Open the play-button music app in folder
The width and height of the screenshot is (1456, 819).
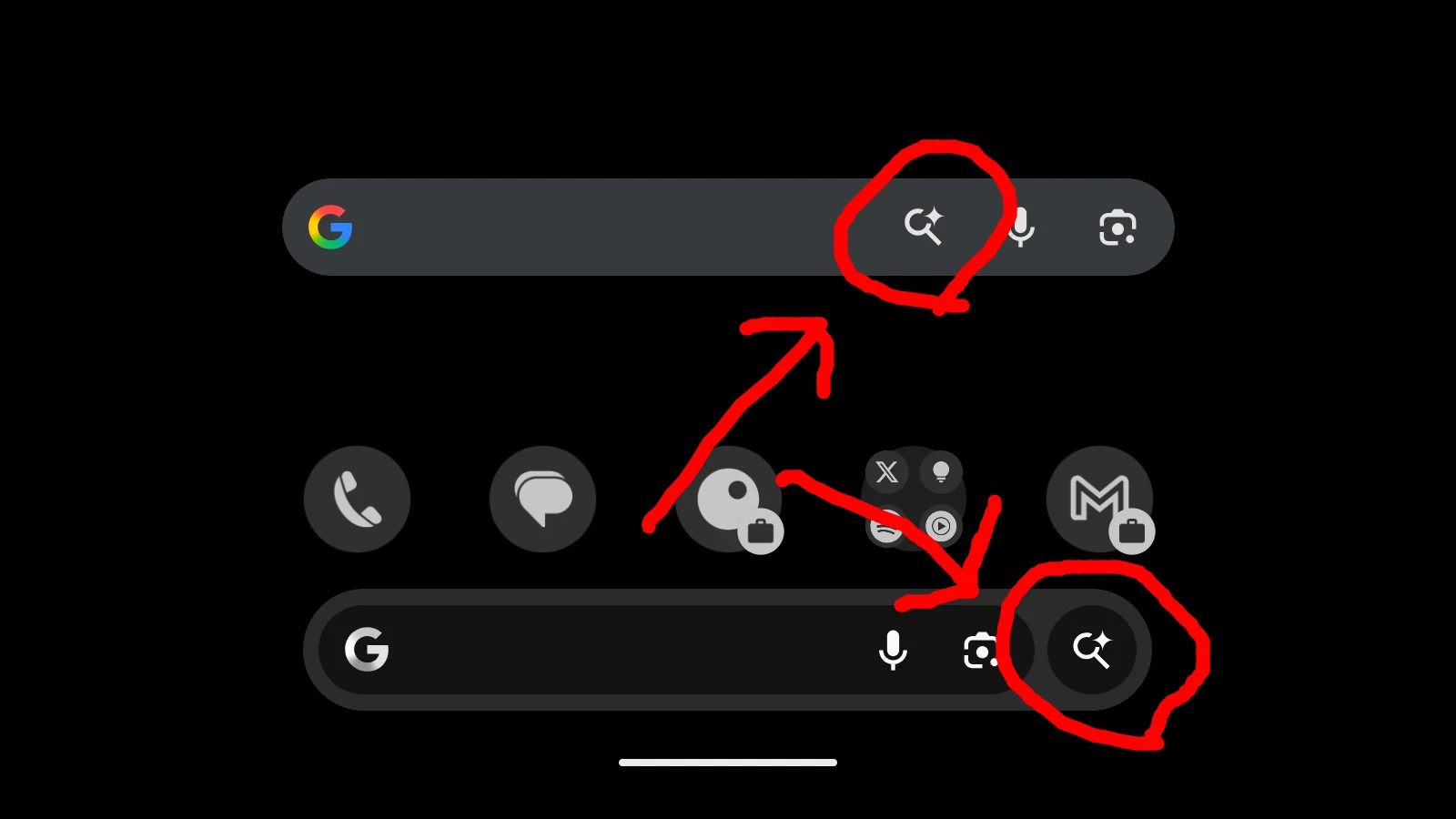941,526
